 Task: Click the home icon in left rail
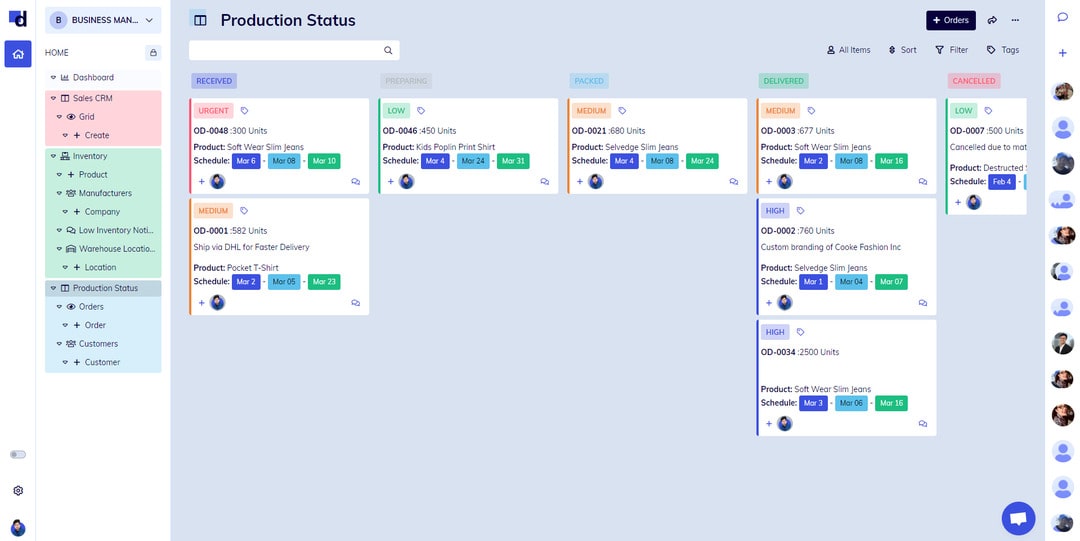click(18, 54)
